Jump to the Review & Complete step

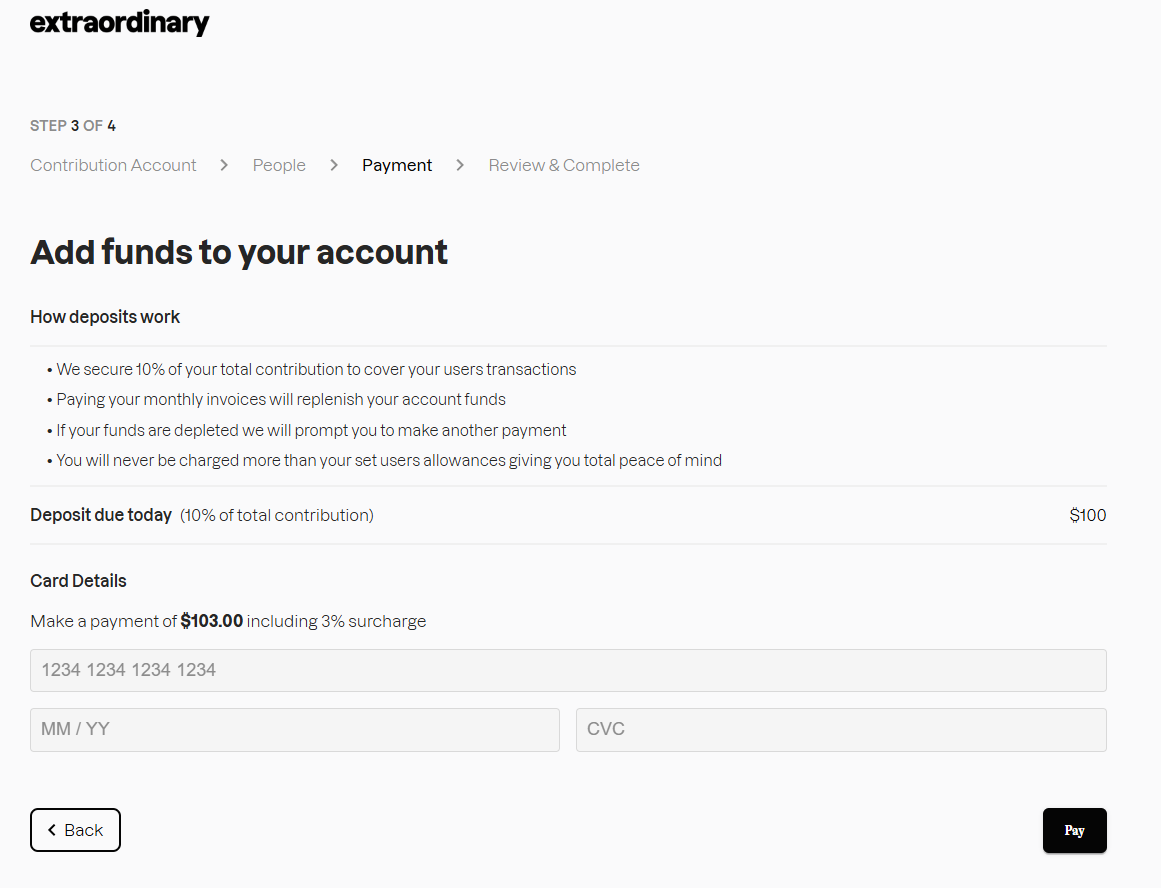pos(564,165)
